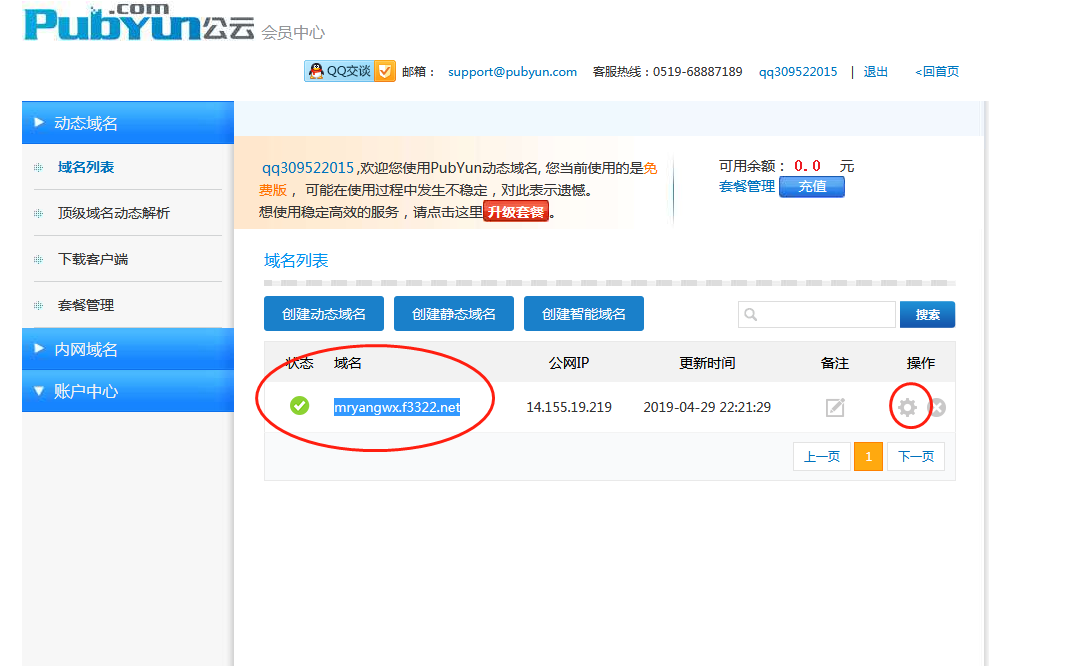Open 下载客户端 in the sidebar

93,259
